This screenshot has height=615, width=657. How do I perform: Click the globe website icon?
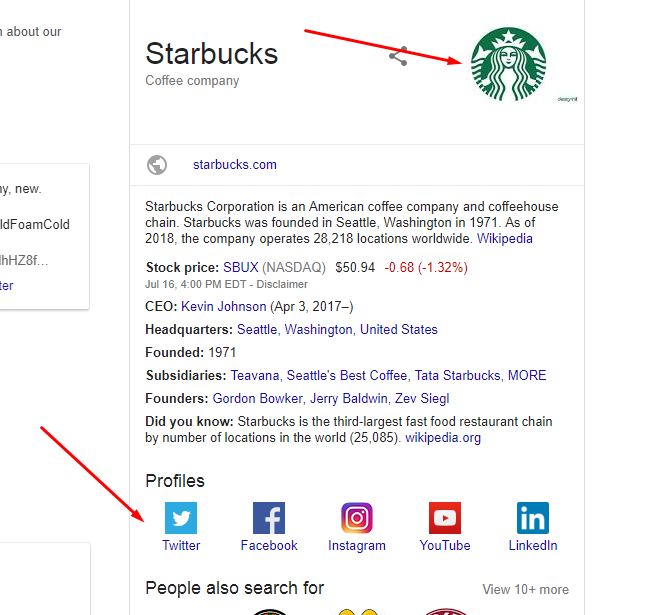point(157,165)
